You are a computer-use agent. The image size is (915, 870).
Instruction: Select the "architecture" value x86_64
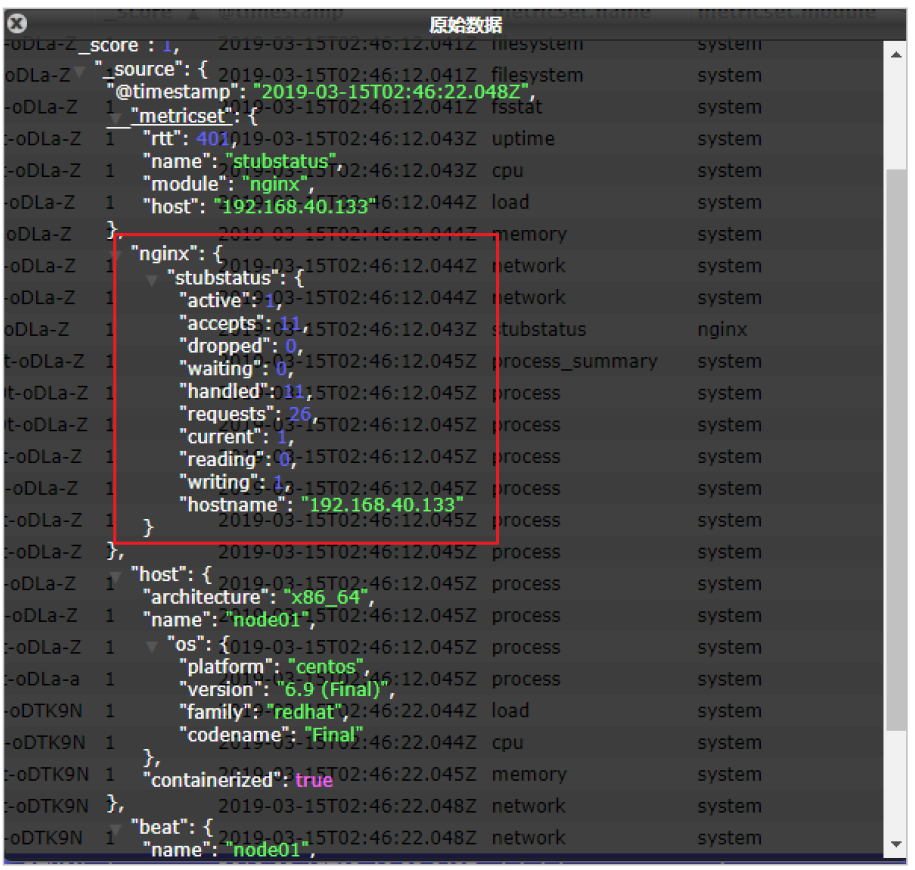click(x=326, y=598)
